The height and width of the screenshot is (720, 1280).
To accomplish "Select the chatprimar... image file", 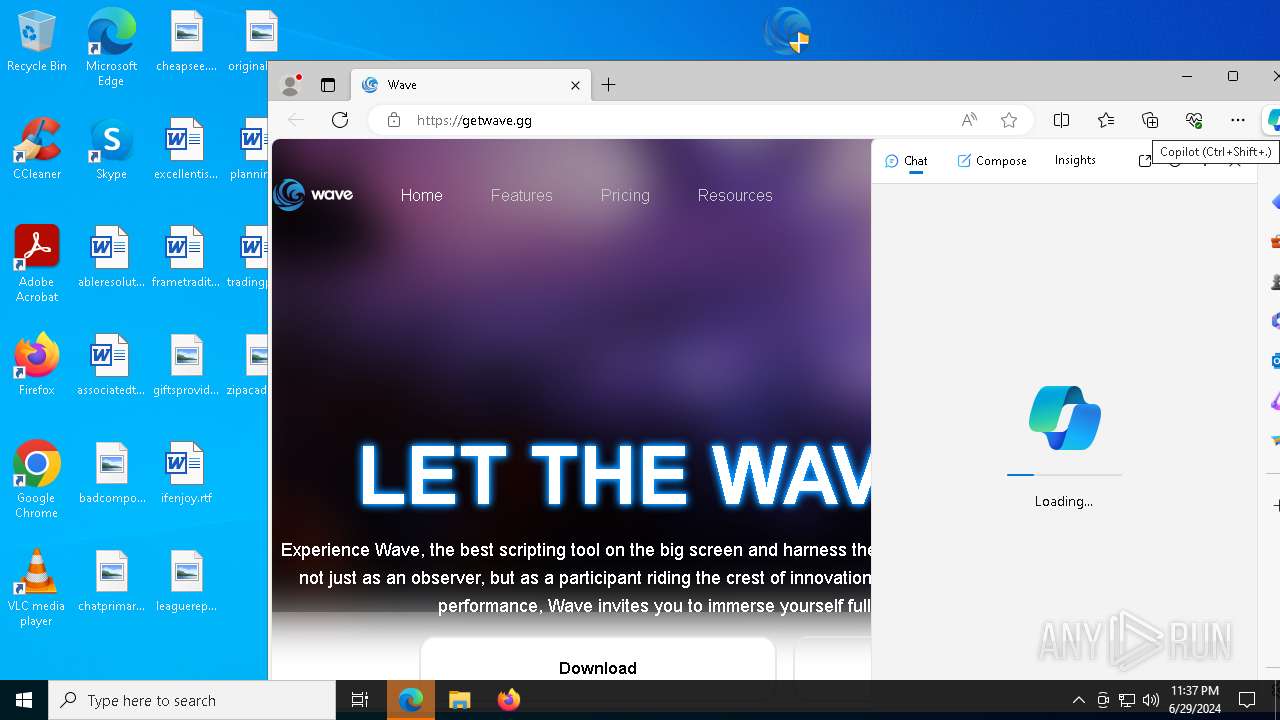I will point(111,582).
